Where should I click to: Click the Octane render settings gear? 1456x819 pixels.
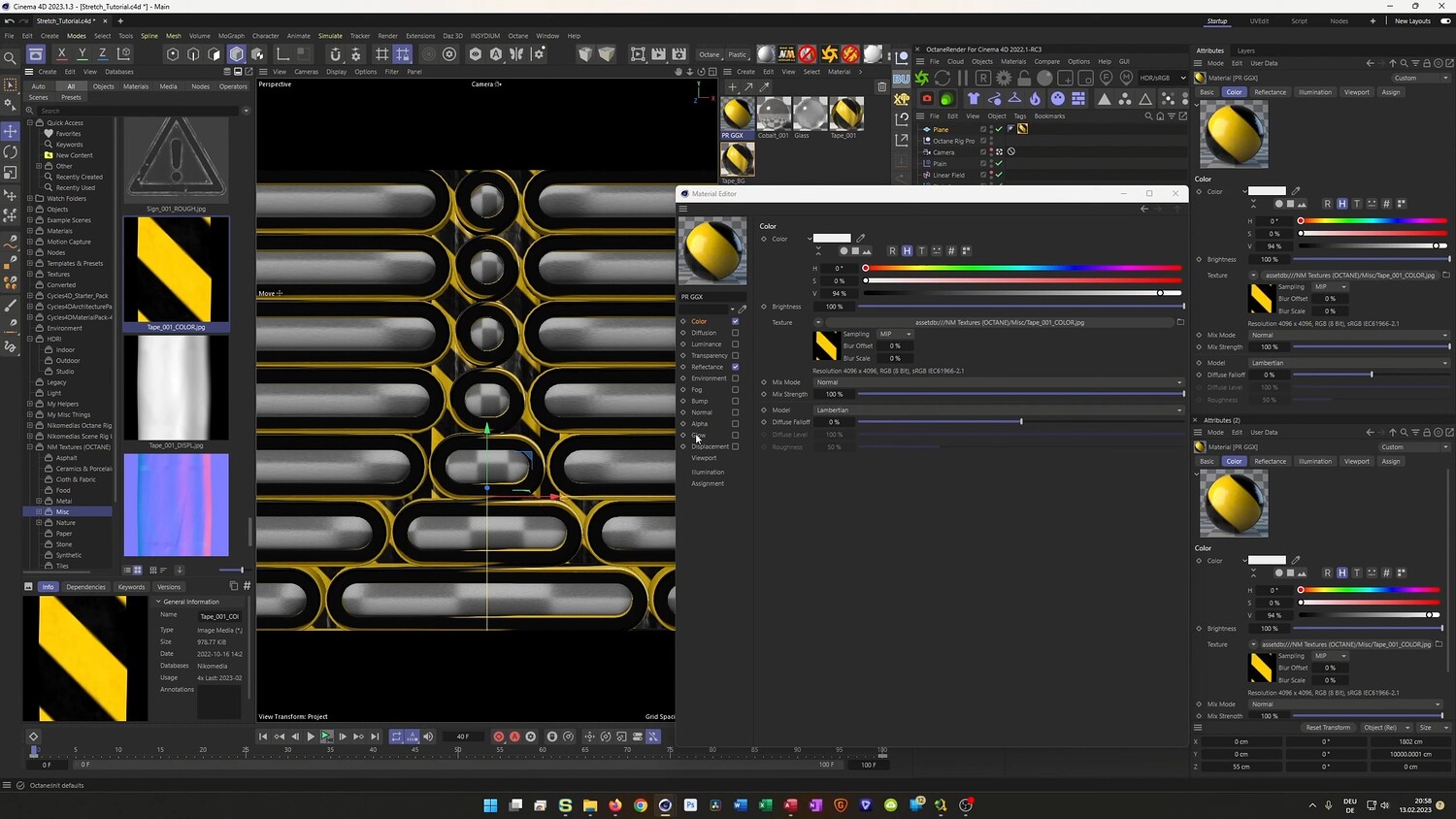1004,78
